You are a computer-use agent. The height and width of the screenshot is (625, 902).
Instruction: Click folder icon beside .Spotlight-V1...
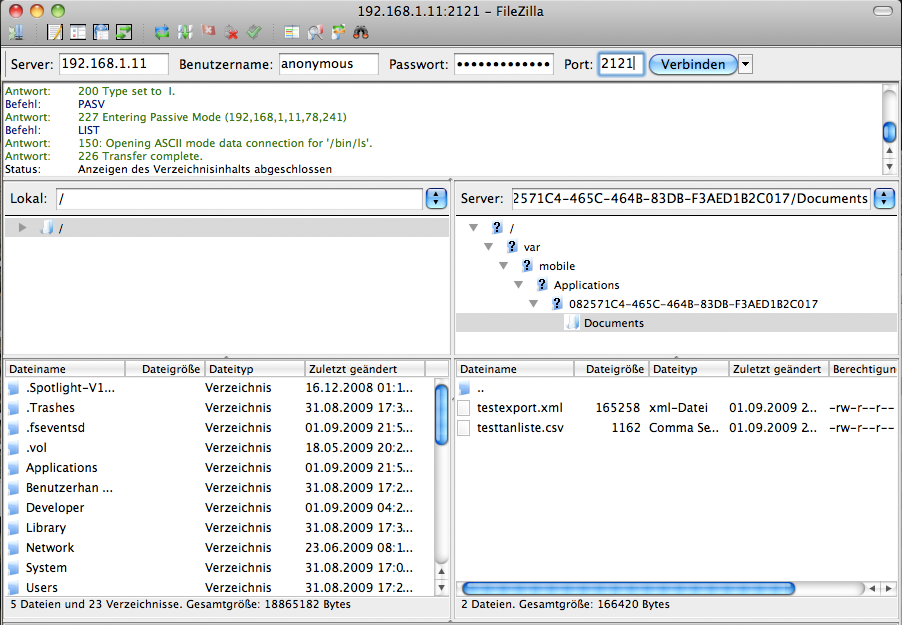[14, 388]
